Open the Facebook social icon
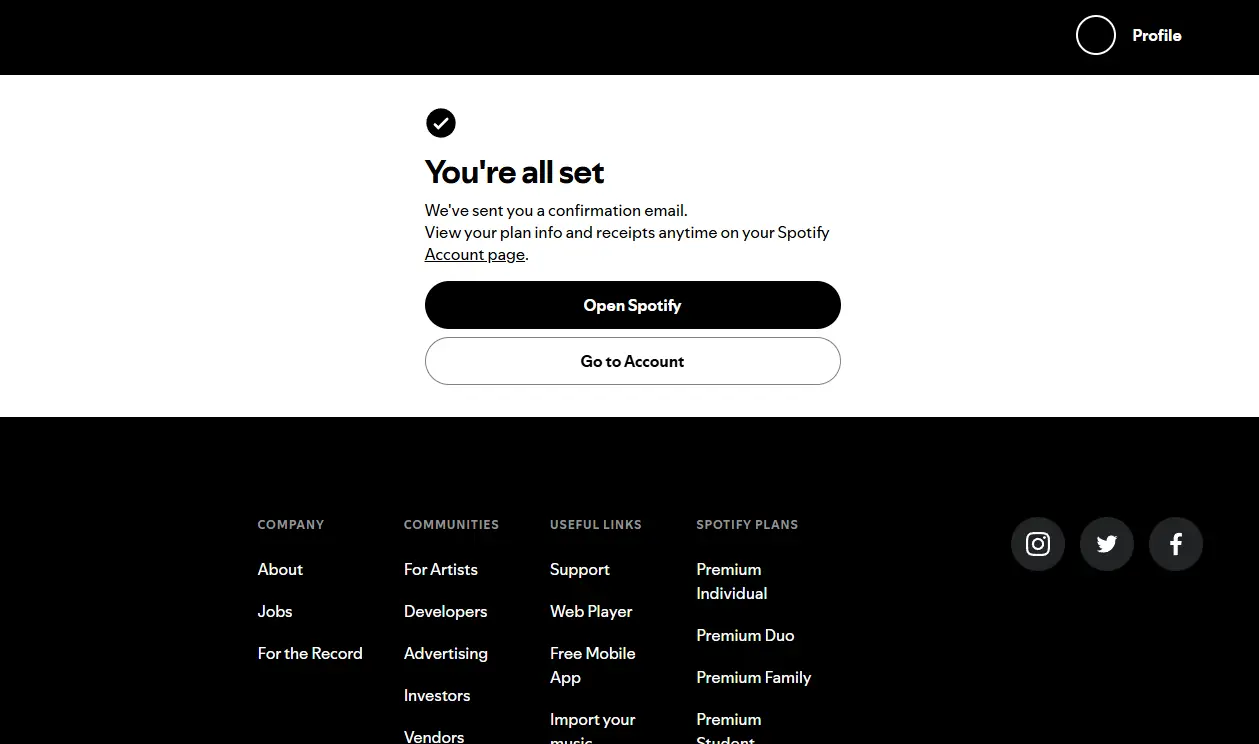This screenshot has width=1259, height=744. 1176,544
